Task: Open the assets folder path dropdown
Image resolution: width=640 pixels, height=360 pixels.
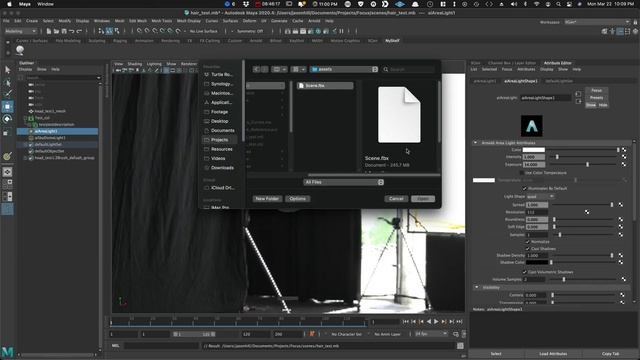Action: (344, 69)
